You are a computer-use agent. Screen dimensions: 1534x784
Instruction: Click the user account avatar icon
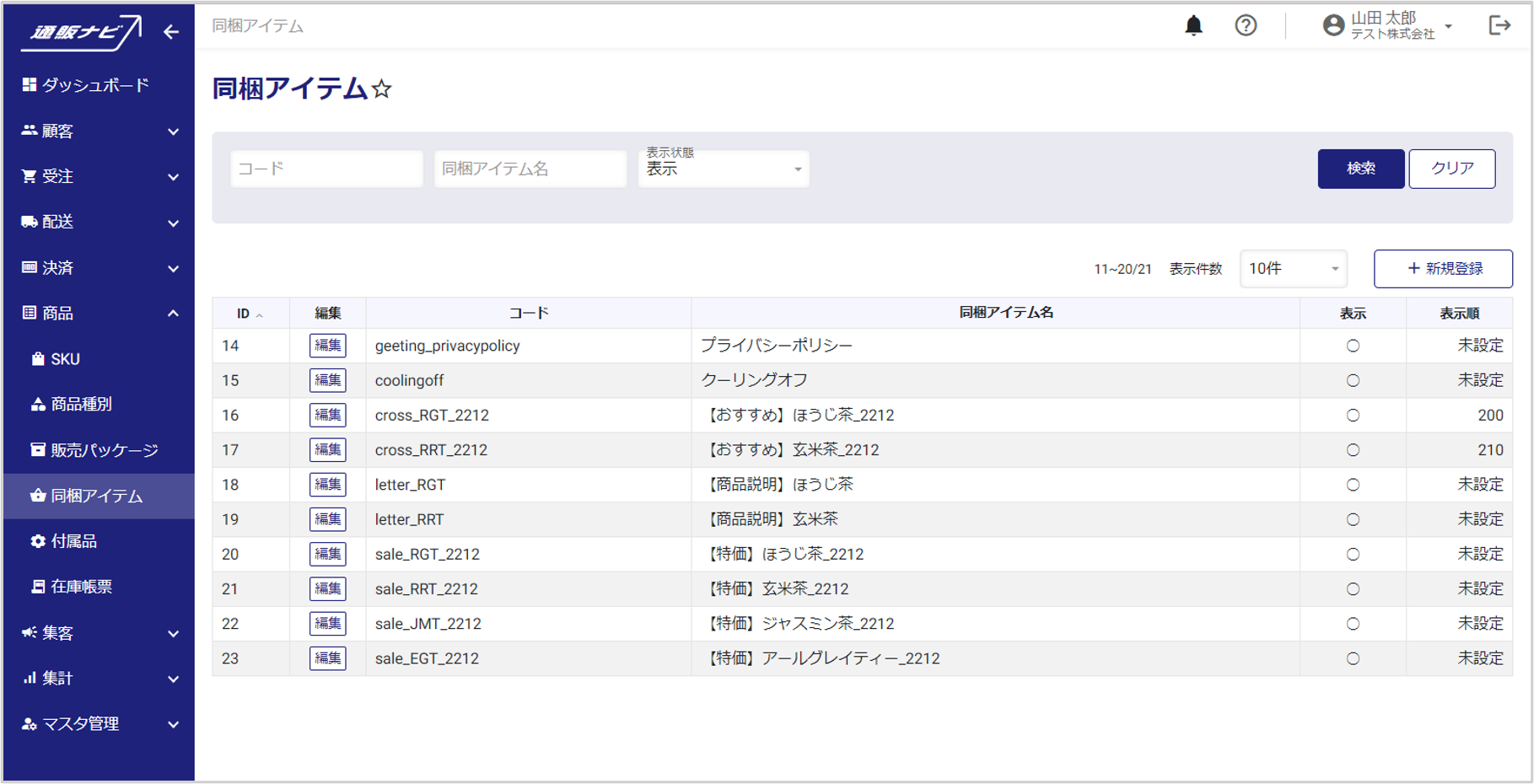[1333, 26]
